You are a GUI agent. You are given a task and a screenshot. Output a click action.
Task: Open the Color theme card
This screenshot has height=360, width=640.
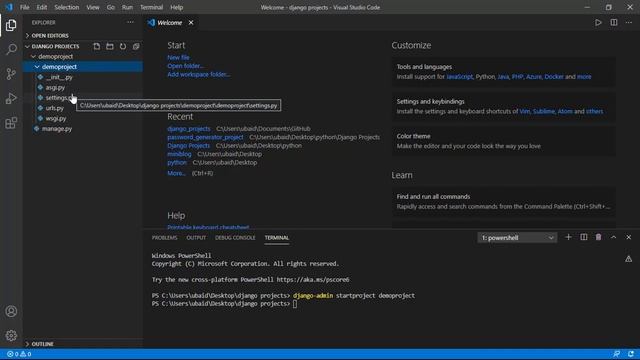coord(504,141)
